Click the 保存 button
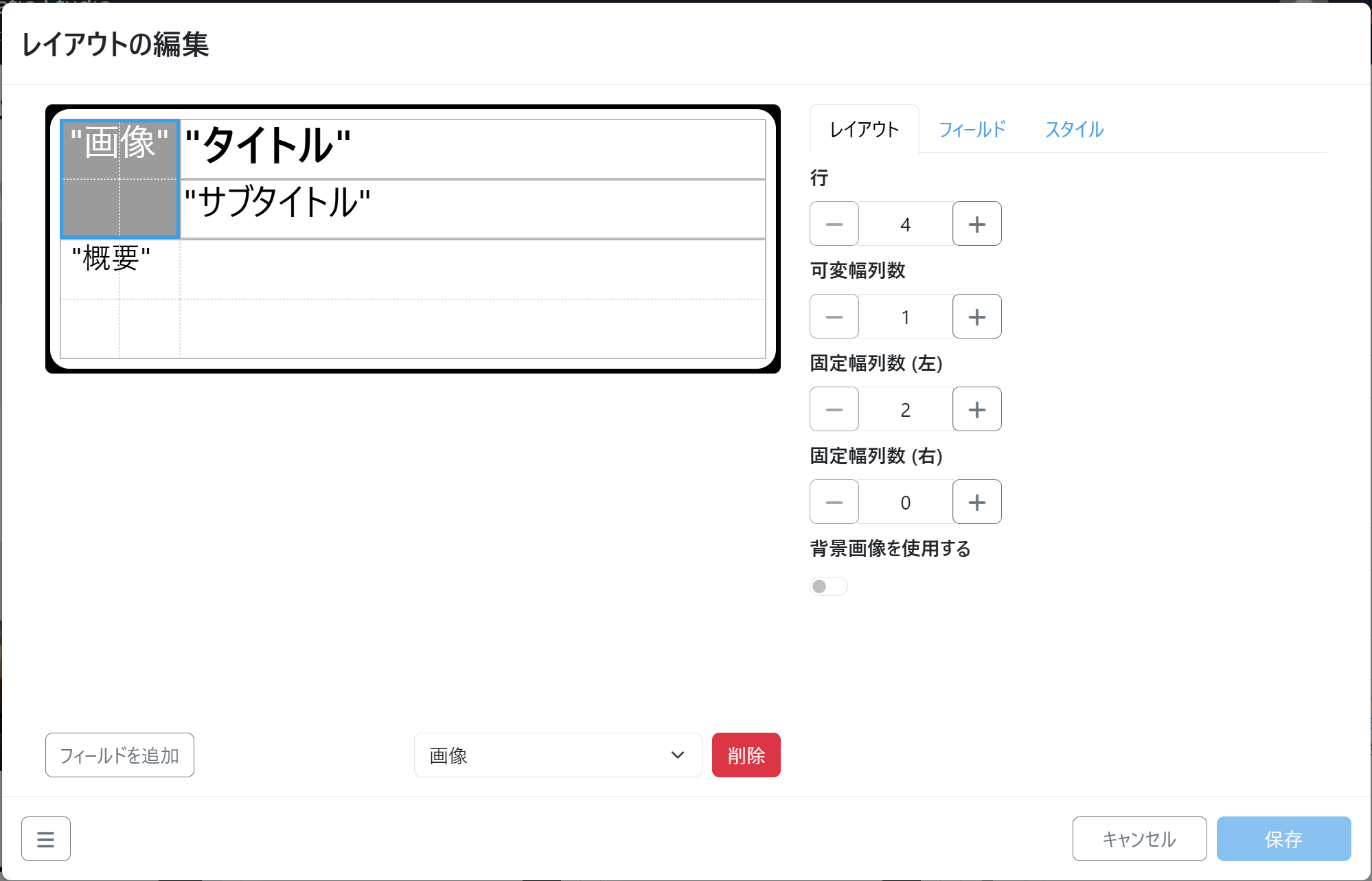This screenshot has height=881, width=1372. (x=1283, y=838)
